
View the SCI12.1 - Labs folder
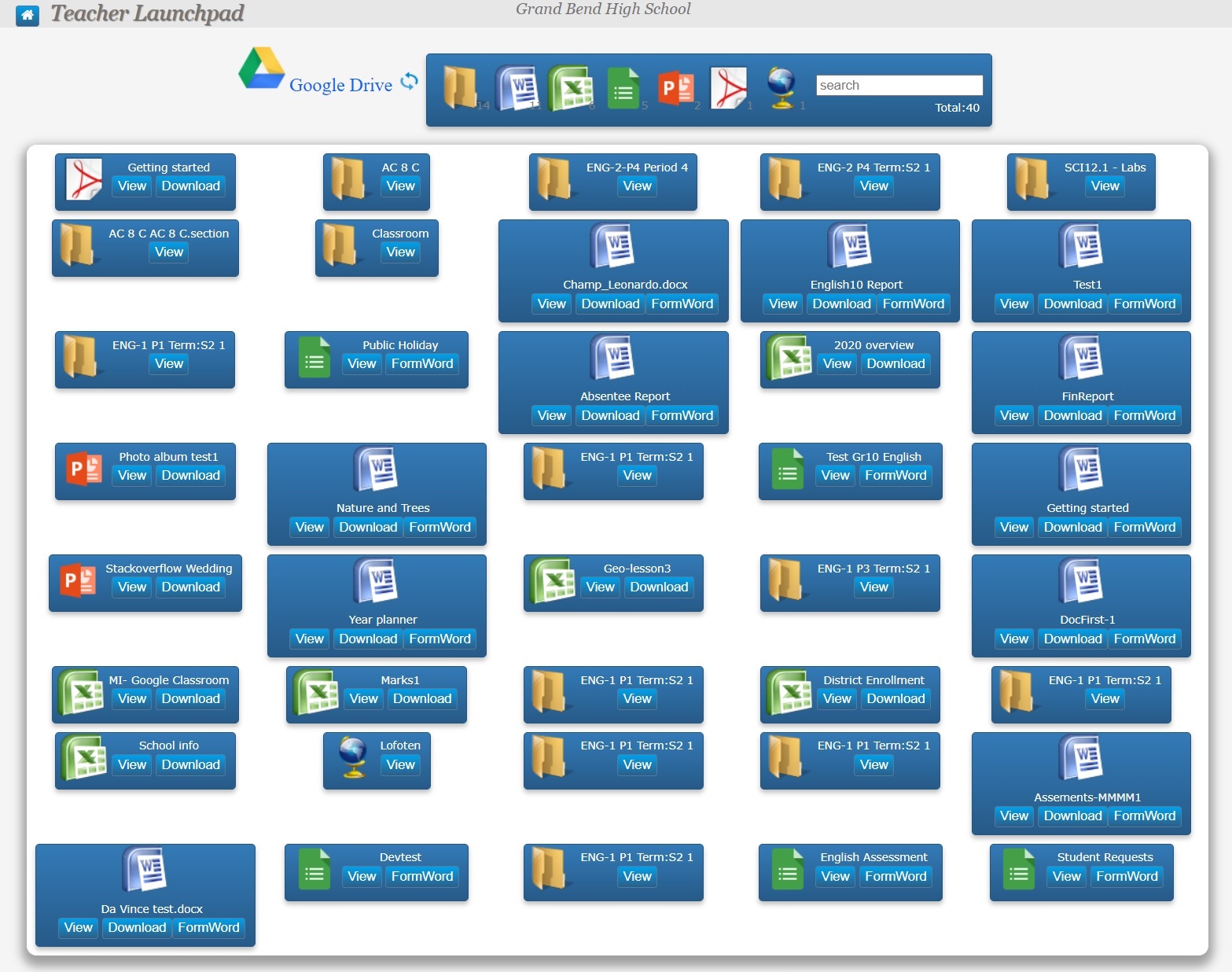point(1105,186)
